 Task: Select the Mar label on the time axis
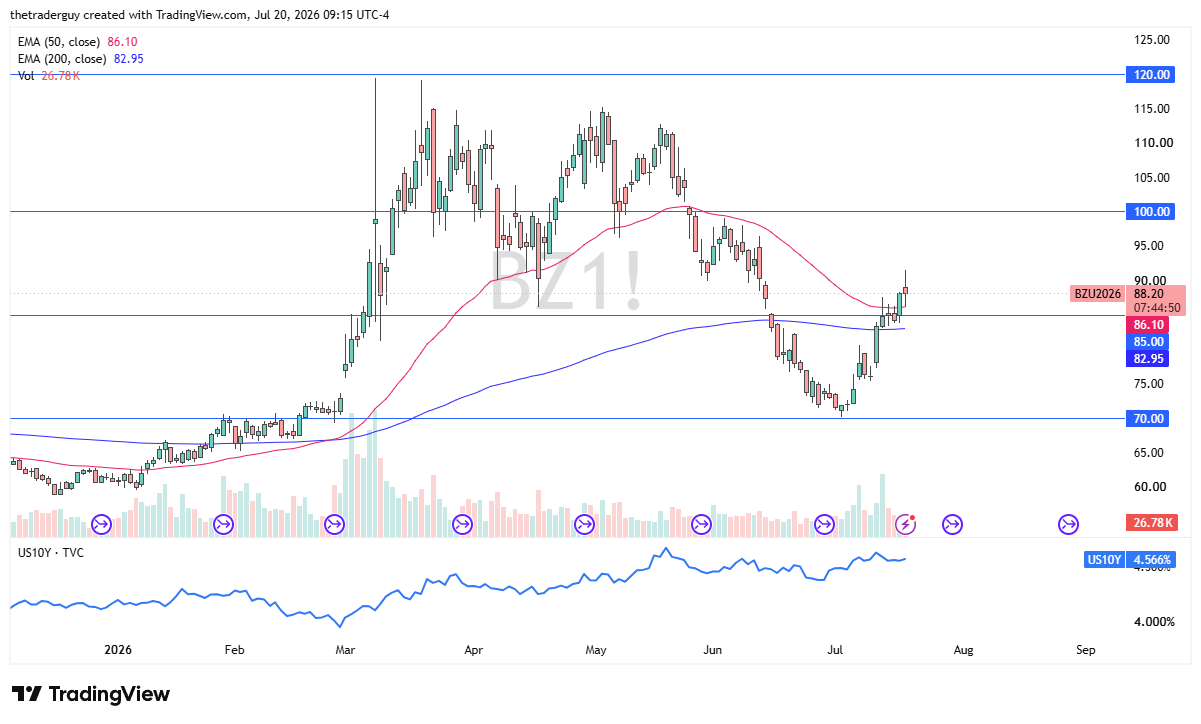345,650
